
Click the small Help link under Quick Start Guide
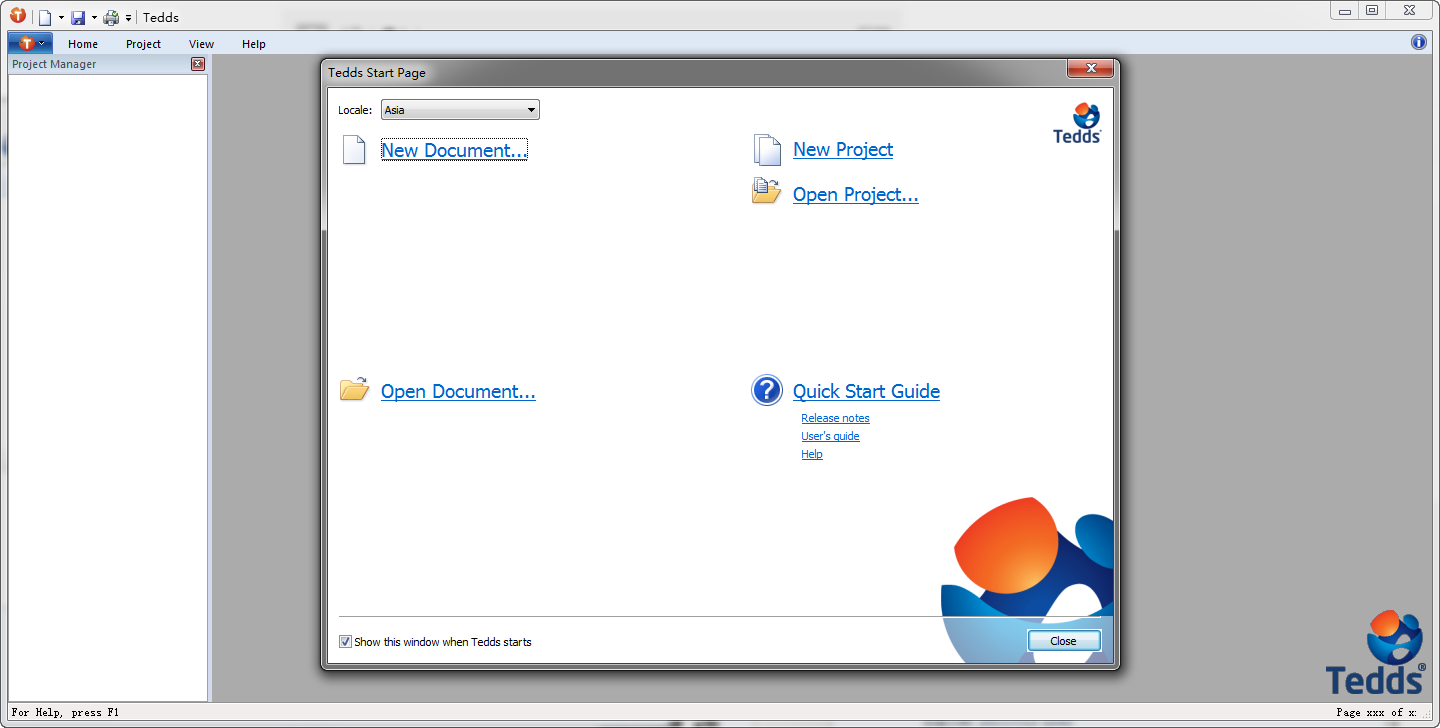point(812,454)
